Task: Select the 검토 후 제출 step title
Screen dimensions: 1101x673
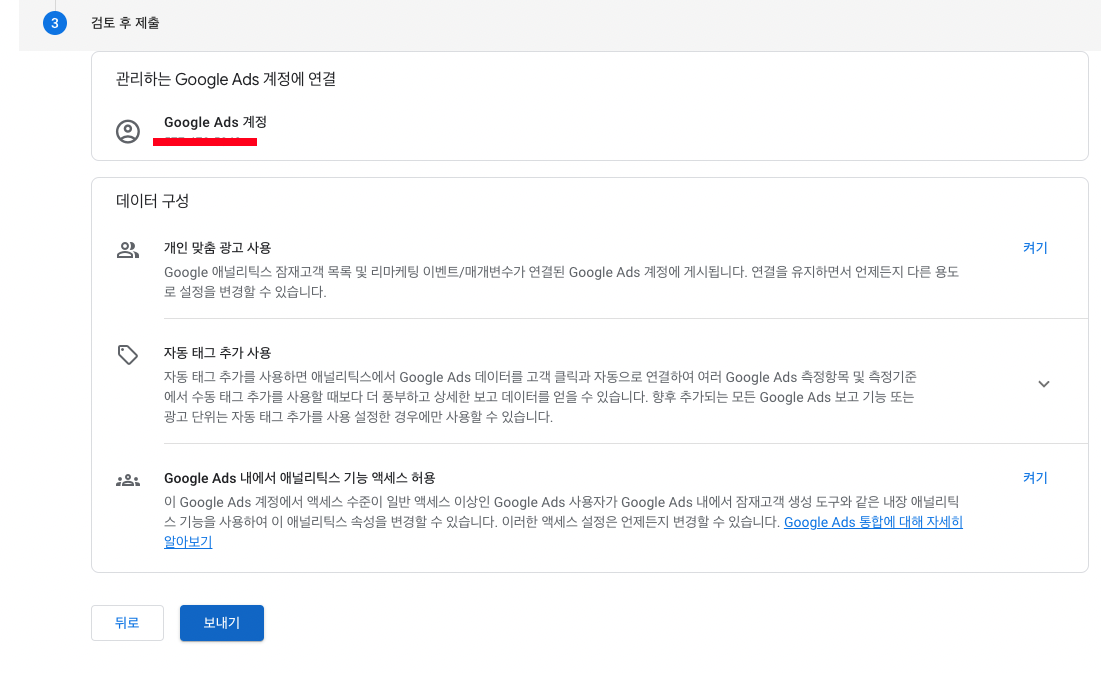Action: coord(125,22)
